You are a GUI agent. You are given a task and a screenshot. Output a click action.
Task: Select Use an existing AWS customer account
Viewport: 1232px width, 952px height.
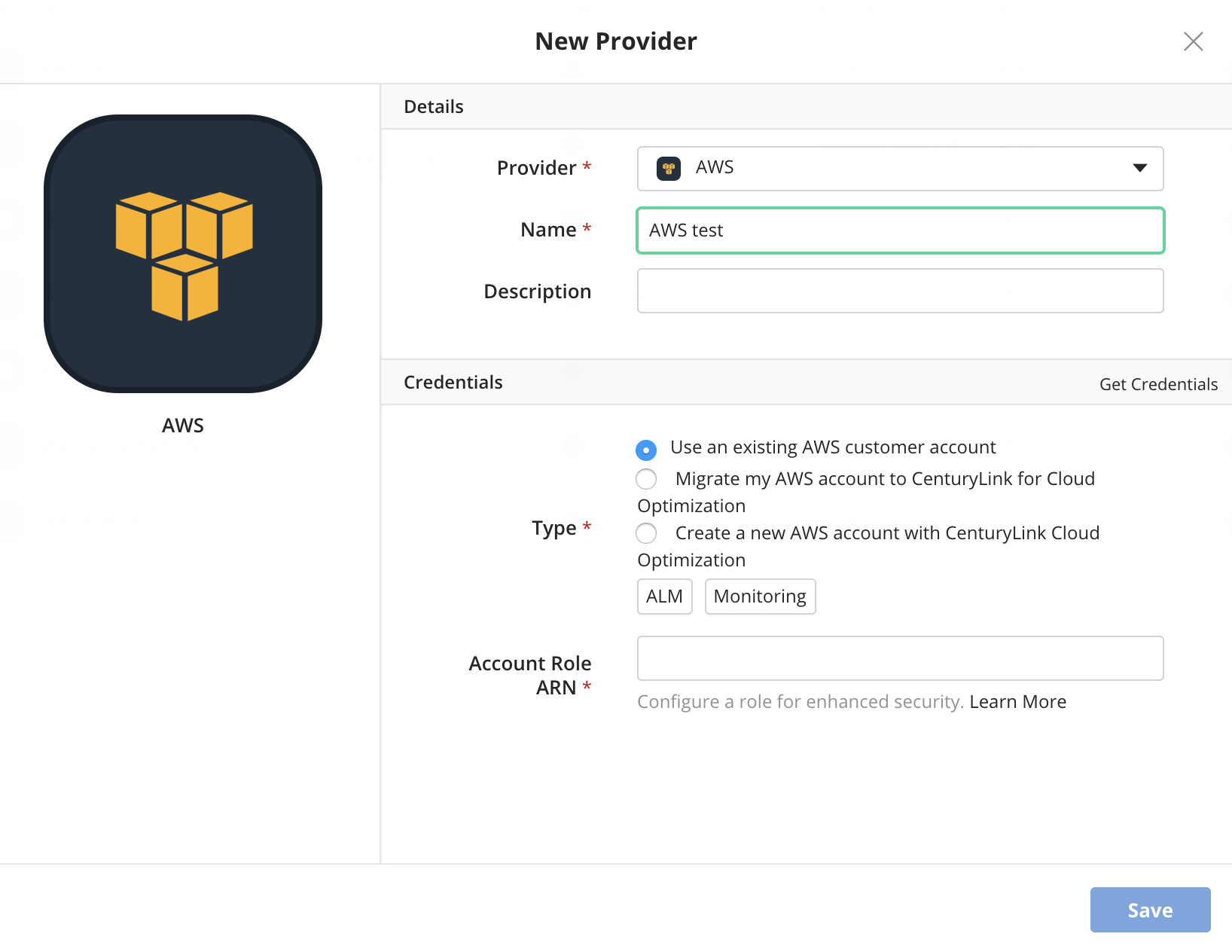tap(646, 450)
